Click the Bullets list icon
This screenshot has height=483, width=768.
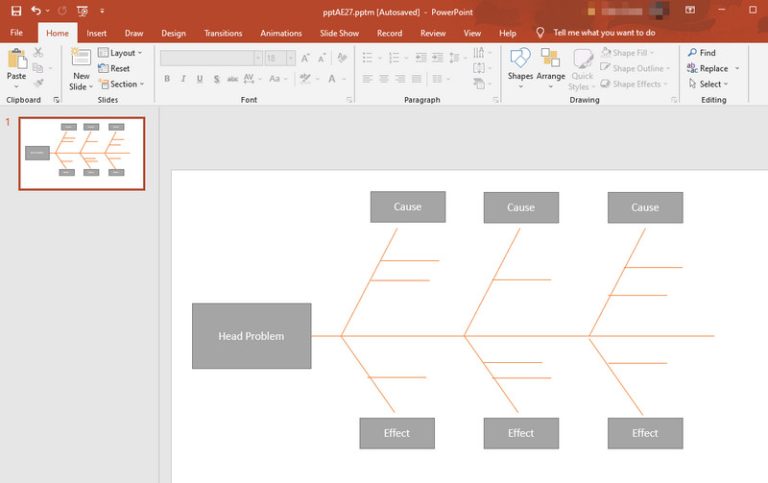[x=367, y=58]
